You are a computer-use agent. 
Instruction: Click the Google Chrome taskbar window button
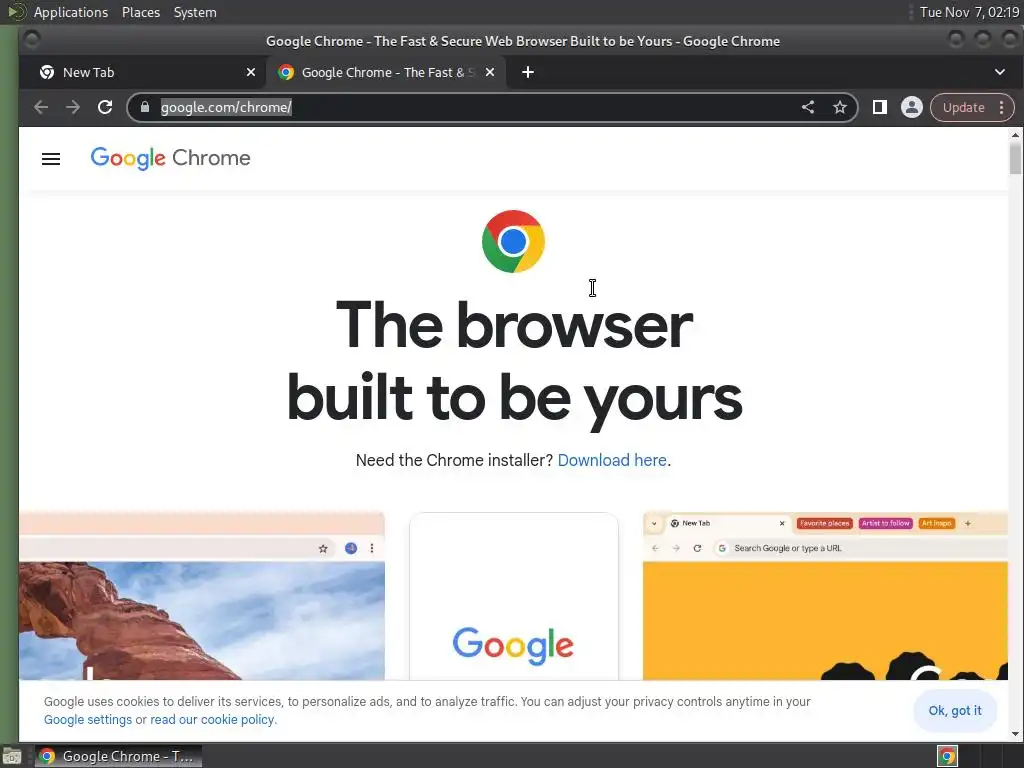tap(118, 756)
